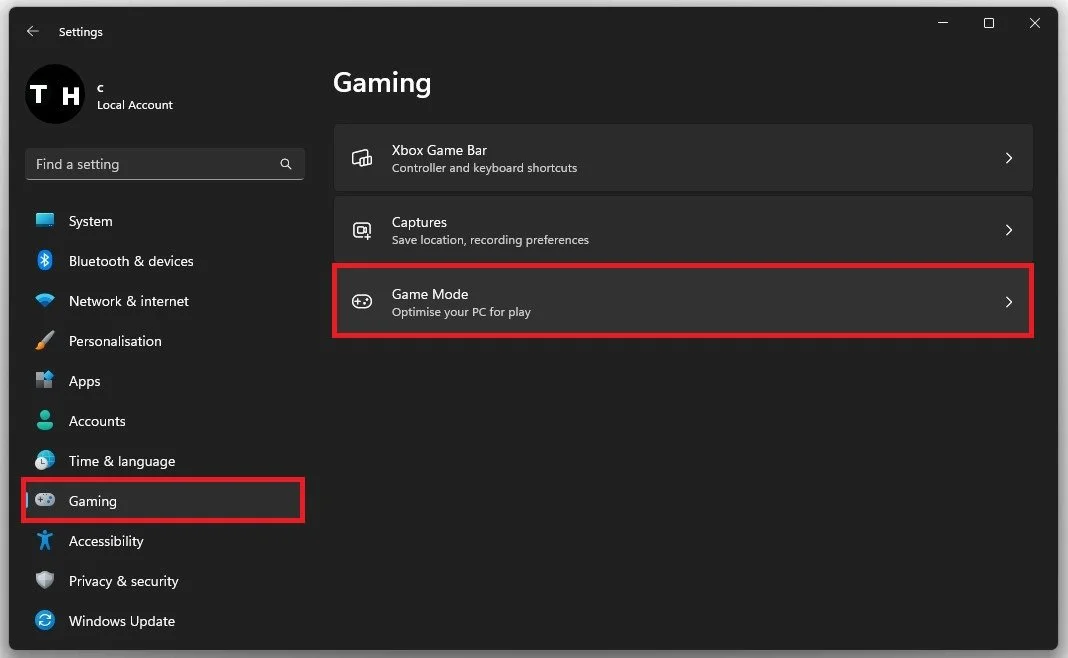Click the Windows Update sync icon
Screen dimensions: 1068x658
coord(45,620)
